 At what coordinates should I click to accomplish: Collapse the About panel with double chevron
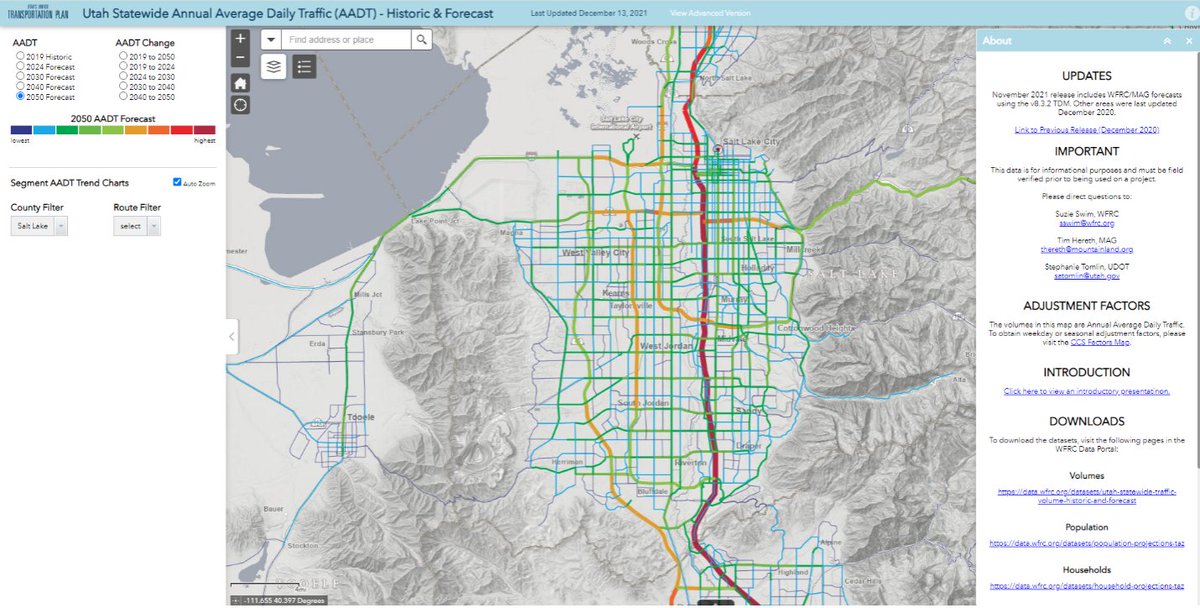coord(1166,41)
